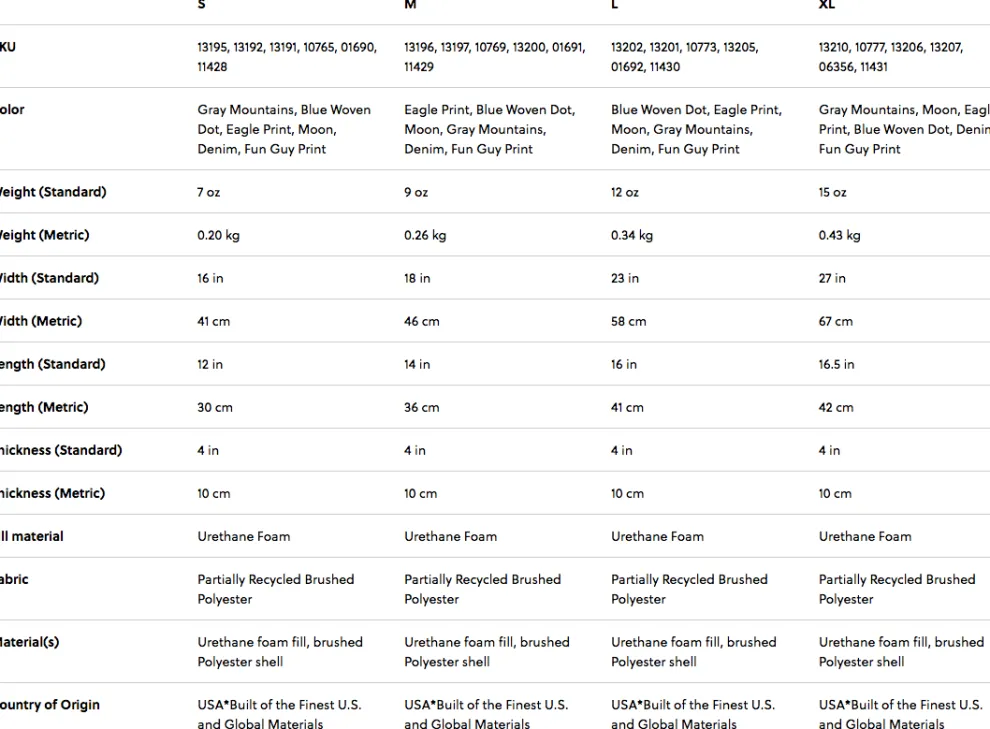Click the M size column header
990x729 pixels.
click(x=410, y=5)
